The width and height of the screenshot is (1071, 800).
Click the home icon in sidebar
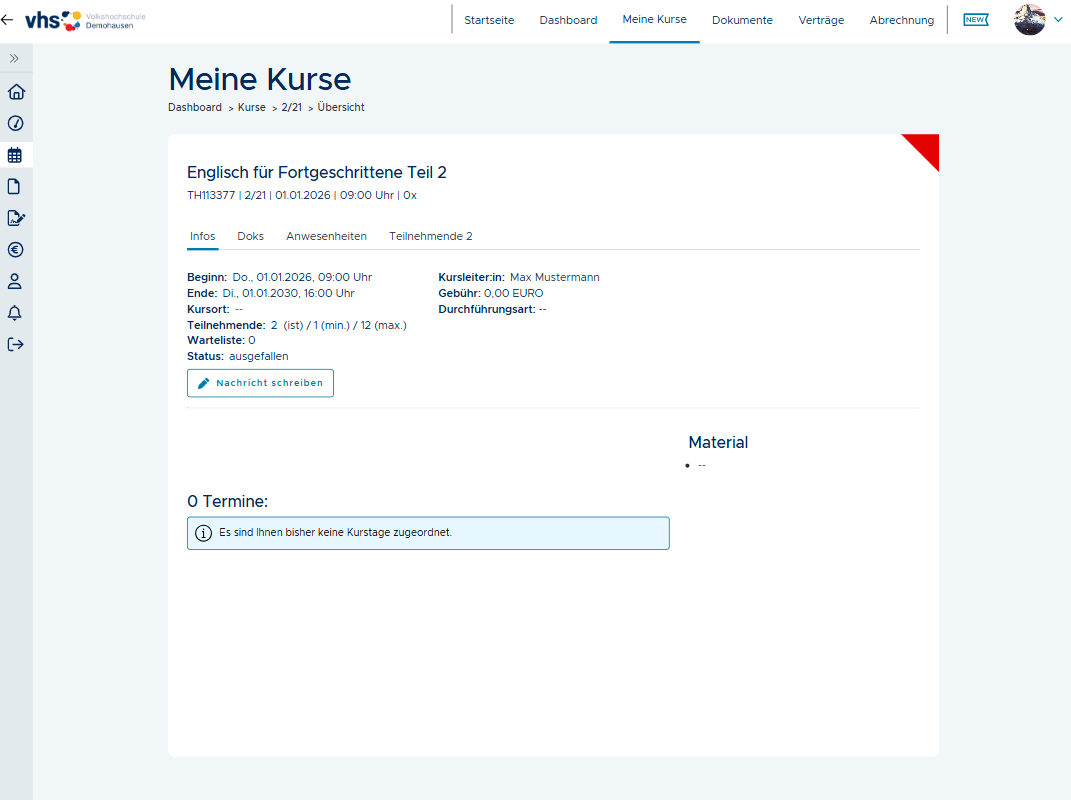pos(15,92)
